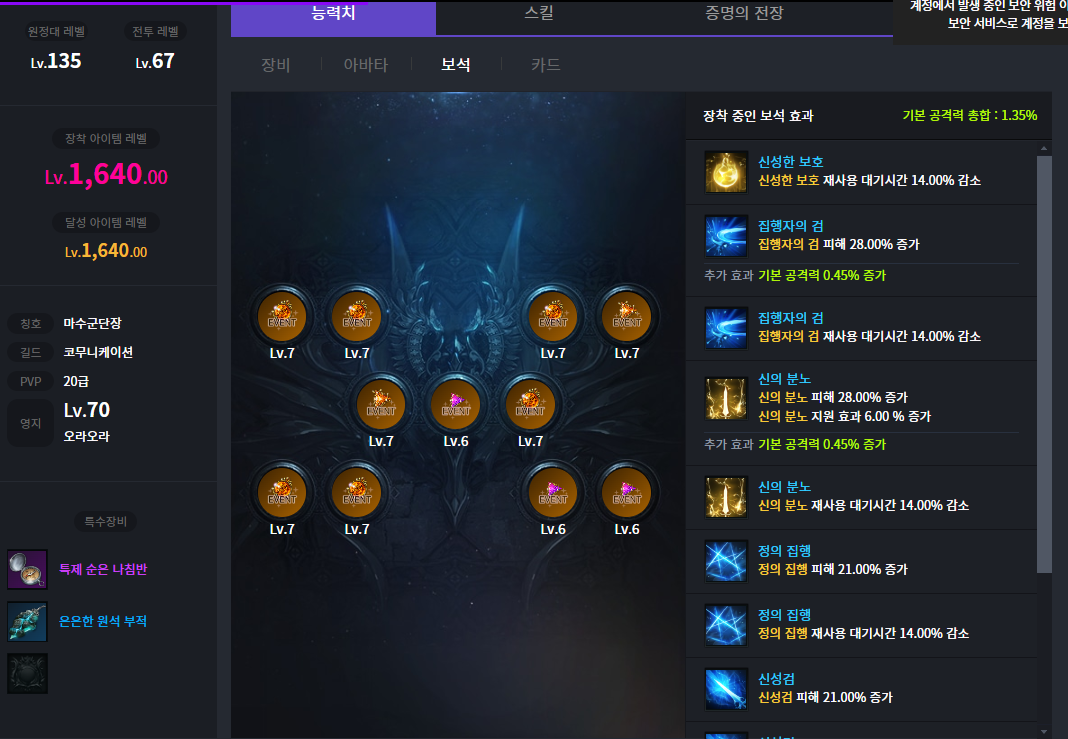The height and width of the screenshot is (739, 1068).
Task: Click the 신성한 보호 skill icon
Action: pos(725,172)
